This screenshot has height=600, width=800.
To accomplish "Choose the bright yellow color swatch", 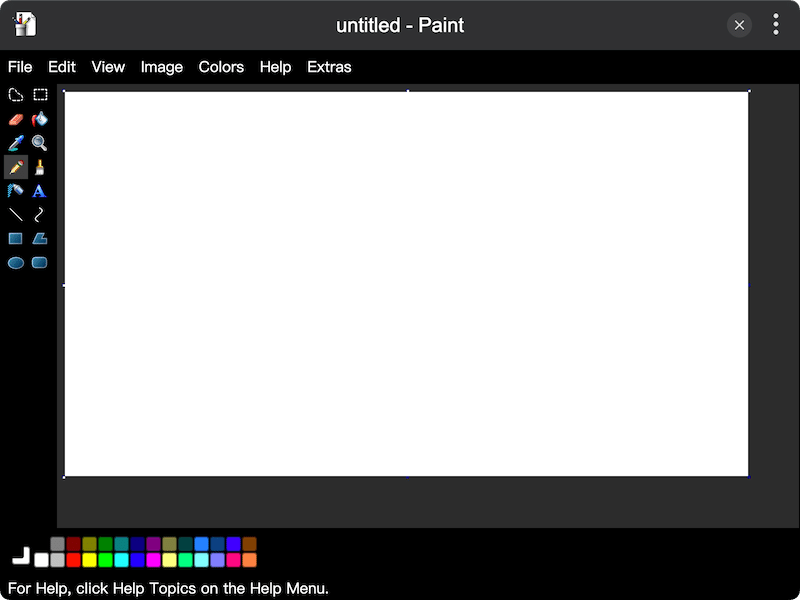I will pos(89,560).
